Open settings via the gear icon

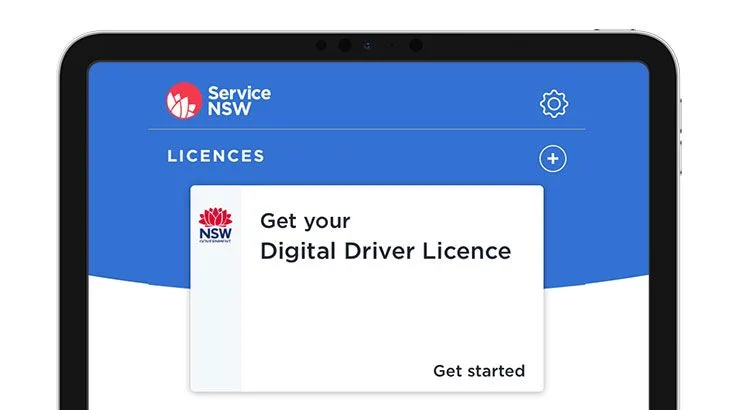click(x=554, y=104)
